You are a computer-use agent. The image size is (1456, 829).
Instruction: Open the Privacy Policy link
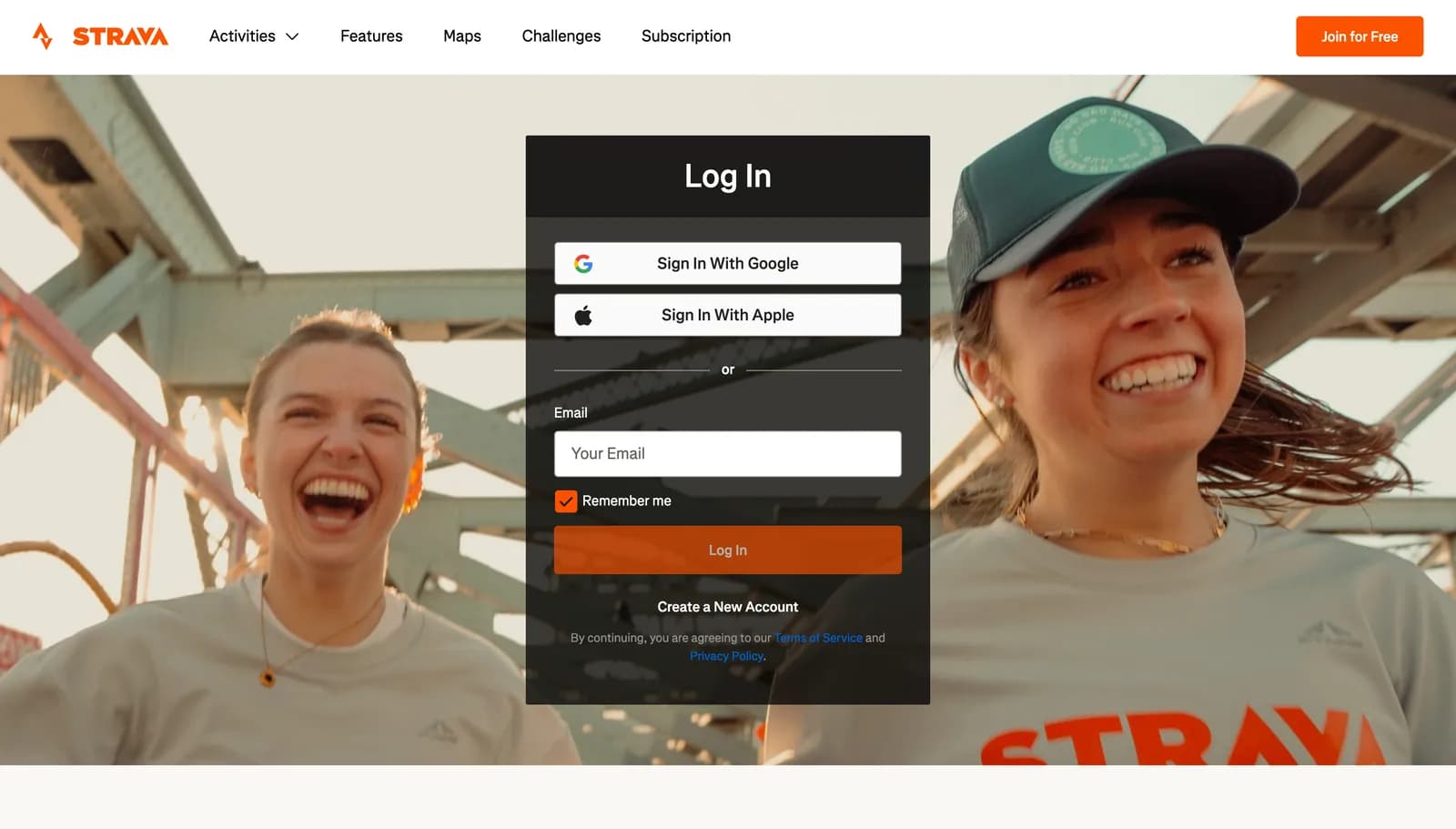click(x=726, y=656)
